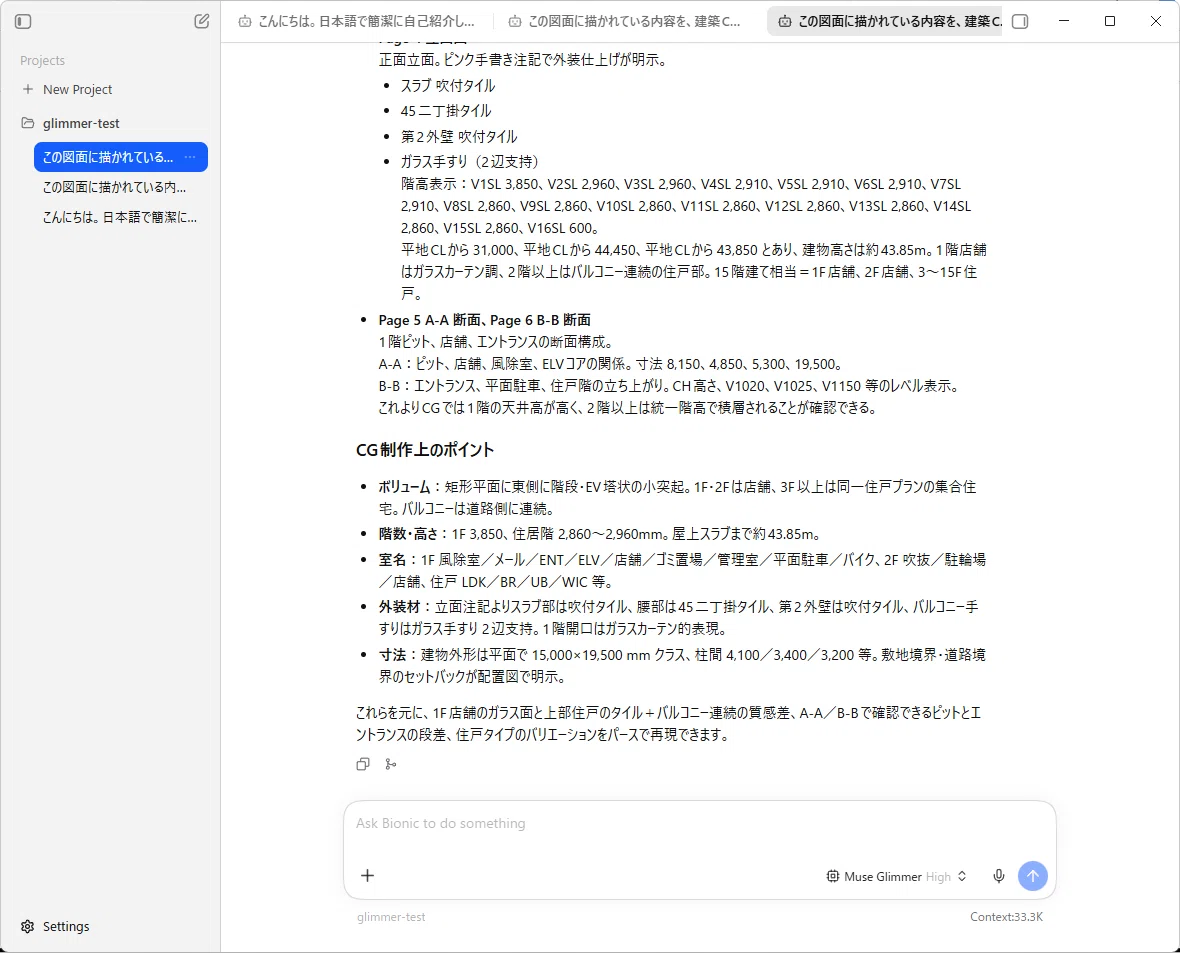Open more options for the highlighted chat
The height and width of the screenshot is (953, 1180).
coord(190,157)
